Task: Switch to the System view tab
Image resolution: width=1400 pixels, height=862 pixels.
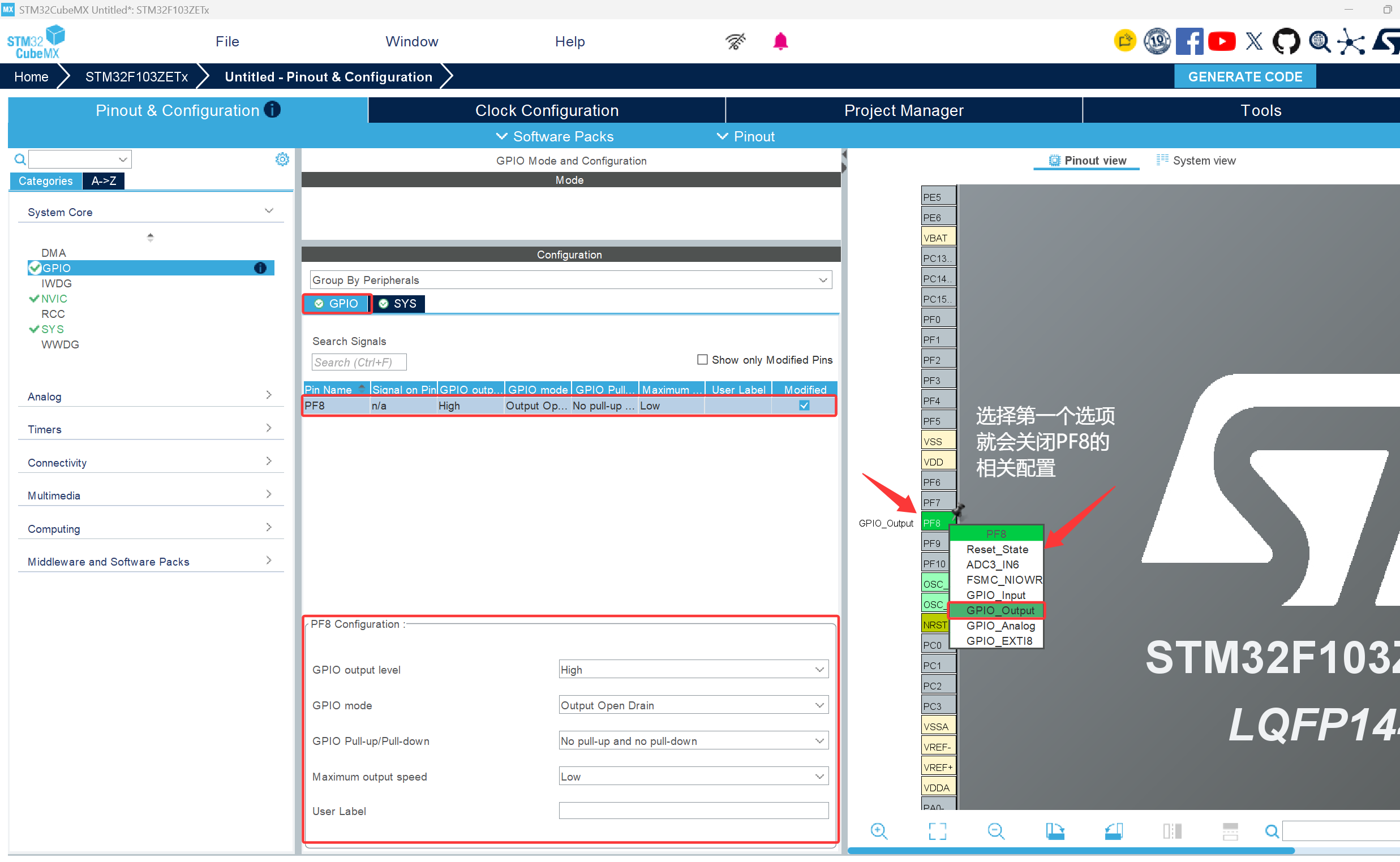Action: [1196, 161]
